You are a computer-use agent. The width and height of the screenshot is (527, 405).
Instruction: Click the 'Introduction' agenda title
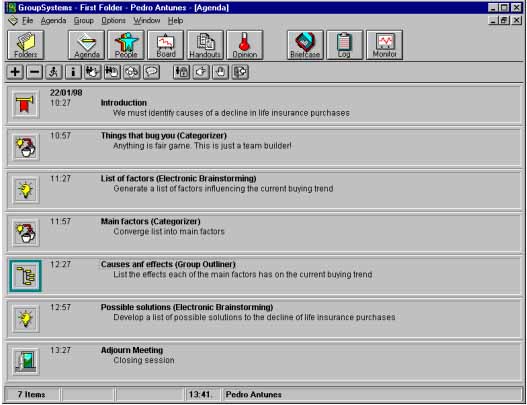coord(124,103)
